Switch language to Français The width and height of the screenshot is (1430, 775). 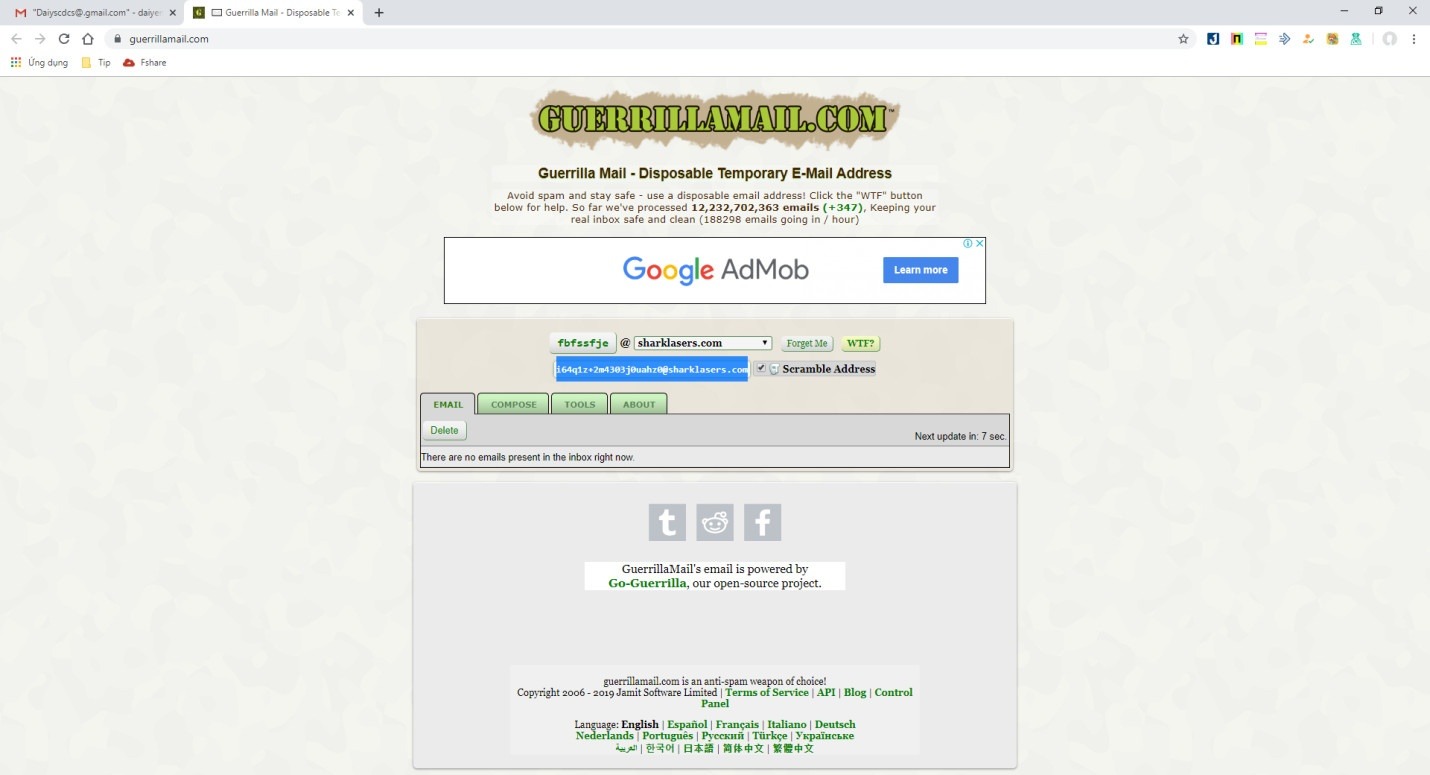point(737,724)
